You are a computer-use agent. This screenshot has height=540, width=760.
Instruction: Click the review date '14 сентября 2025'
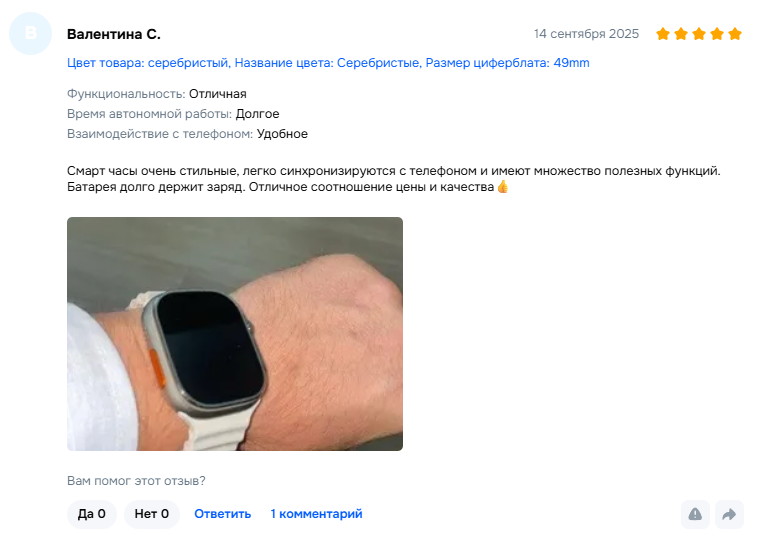pos(586,34)
